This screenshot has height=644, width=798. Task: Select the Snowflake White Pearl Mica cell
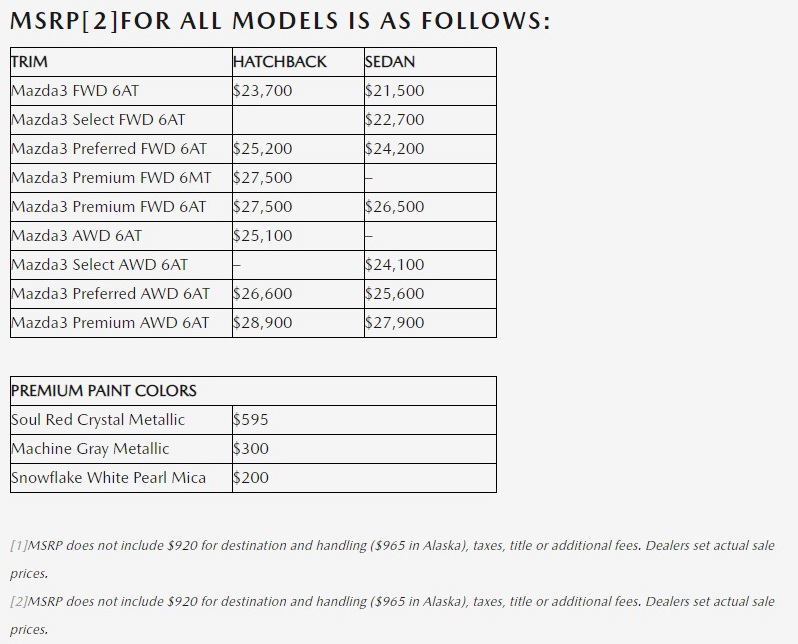[x=108, y=478]
